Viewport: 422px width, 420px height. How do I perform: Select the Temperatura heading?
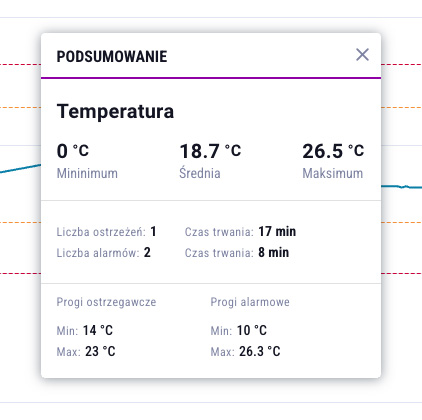(x=115, y=111)
